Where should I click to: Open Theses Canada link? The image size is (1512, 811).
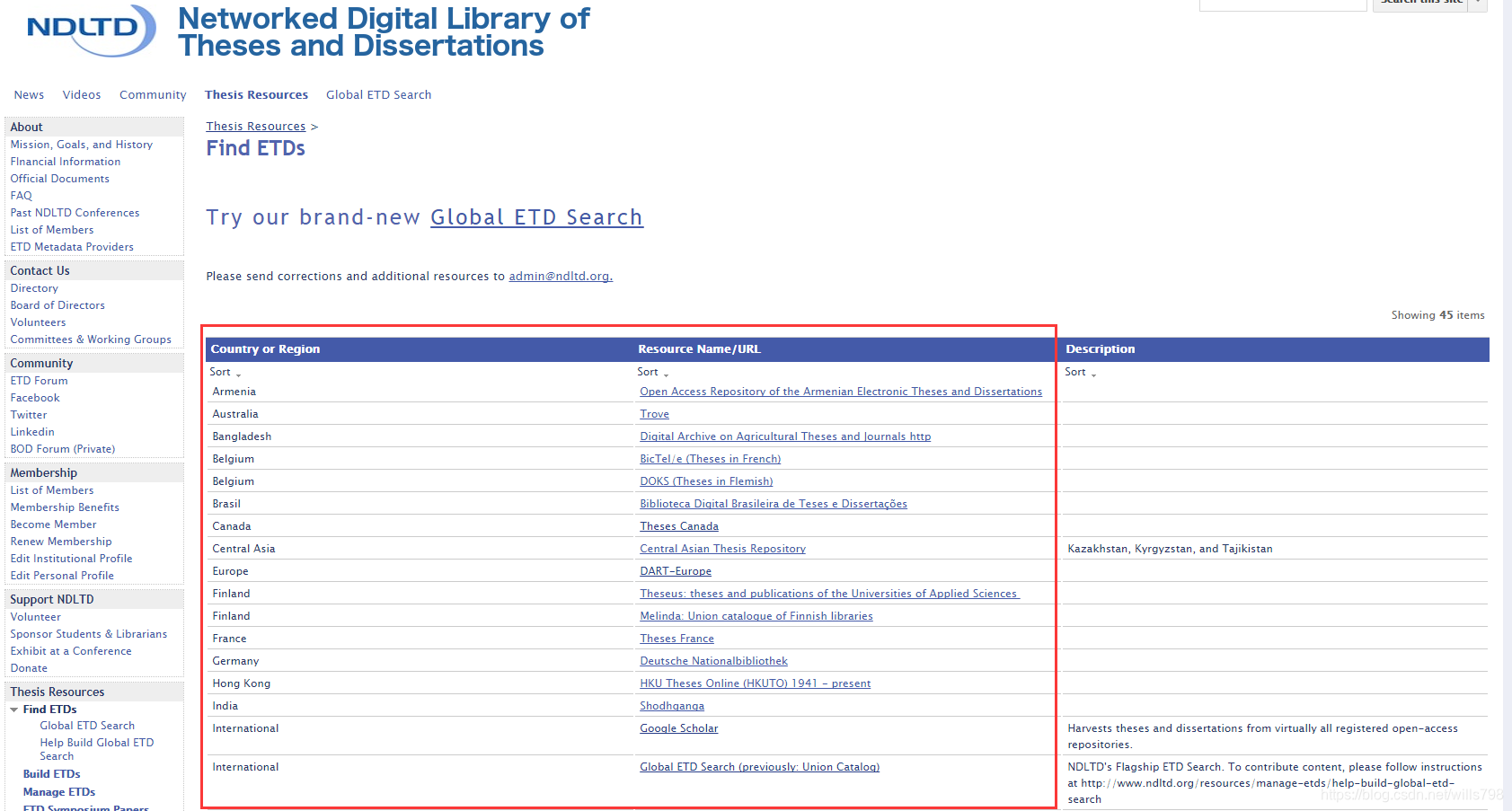679,526
